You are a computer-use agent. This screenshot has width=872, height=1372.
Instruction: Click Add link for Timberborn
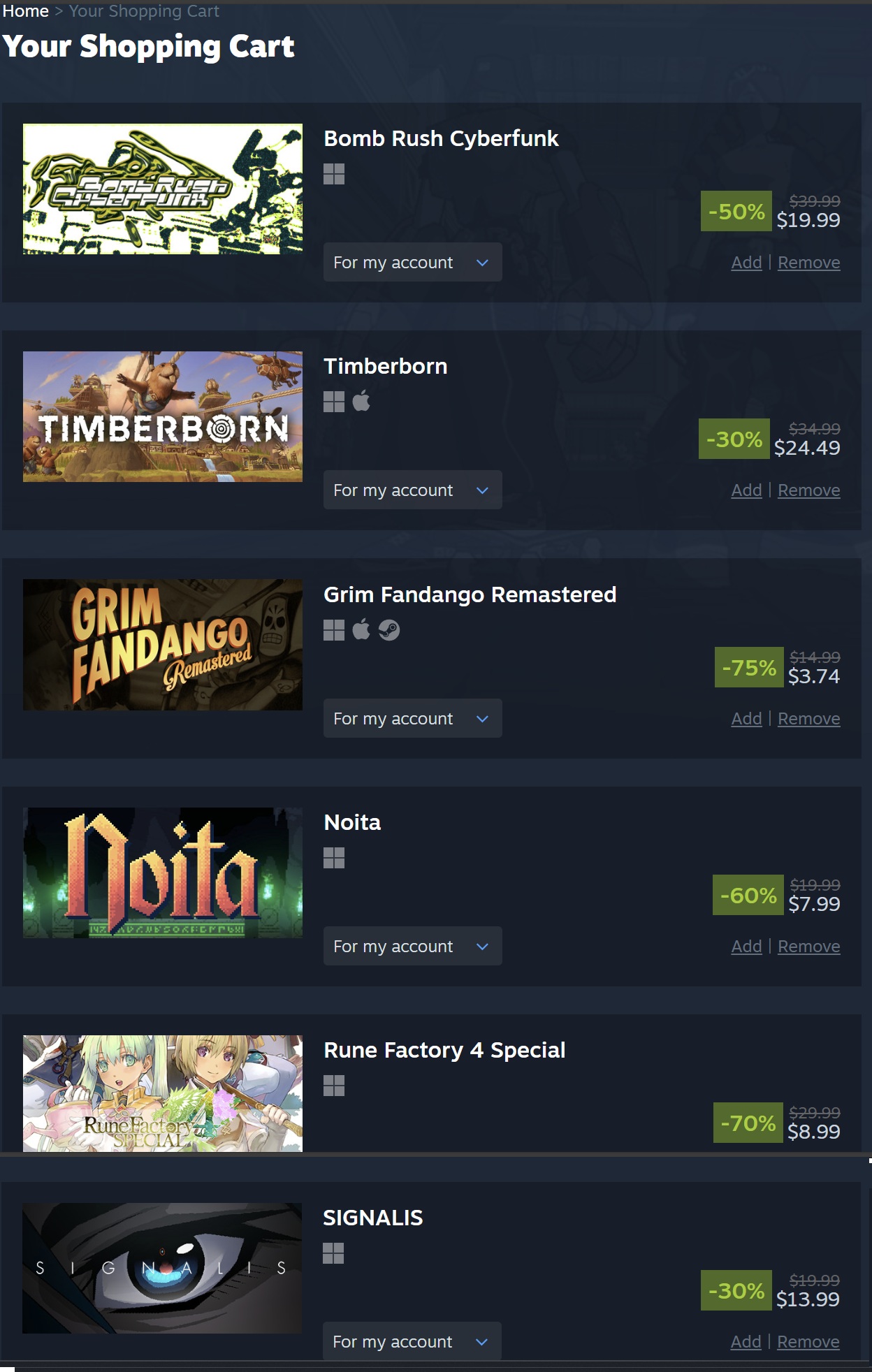click(x=746, y=490)
